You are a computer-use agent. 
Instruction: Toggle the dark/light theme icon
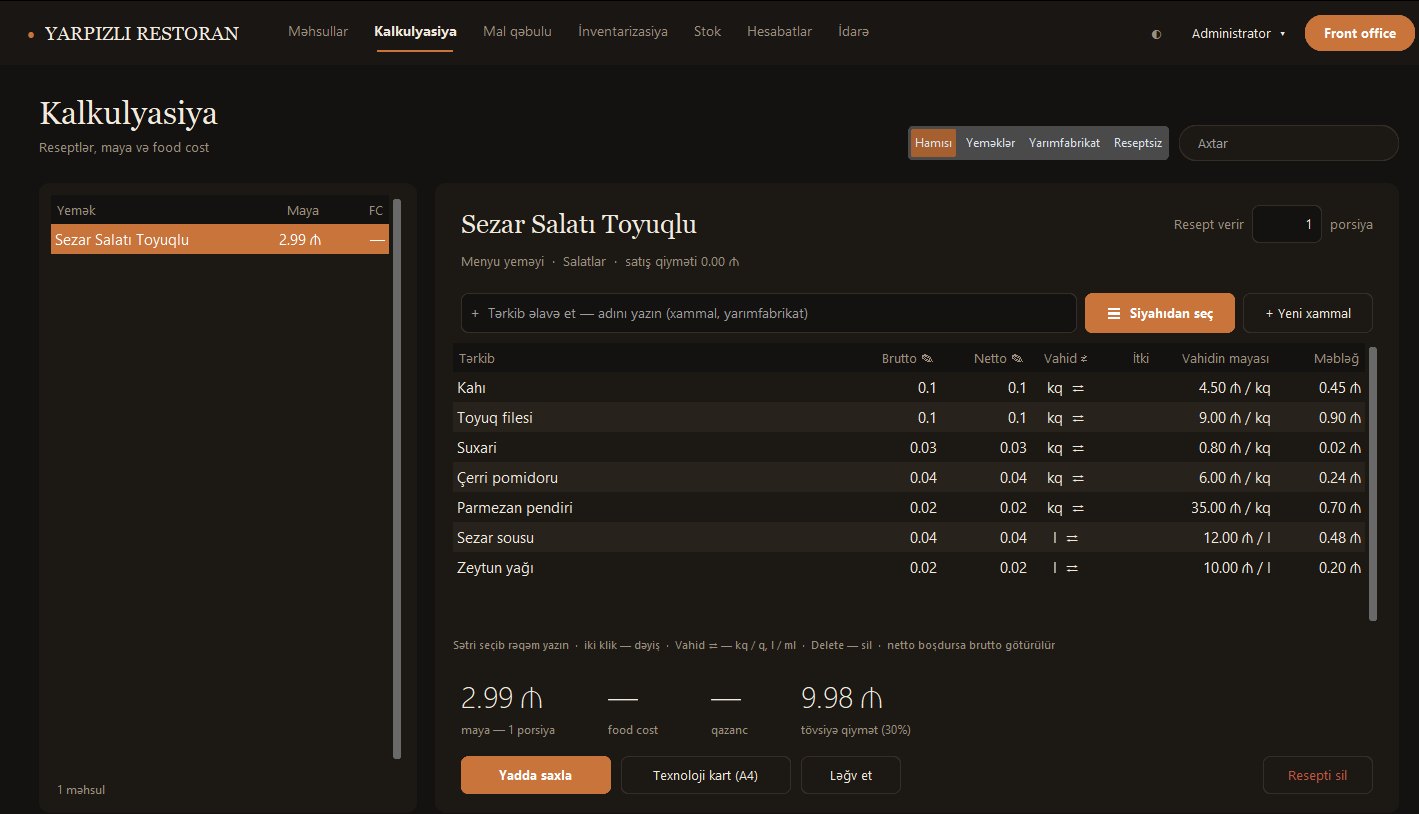pyautogui.click(x=1157, y=34)
